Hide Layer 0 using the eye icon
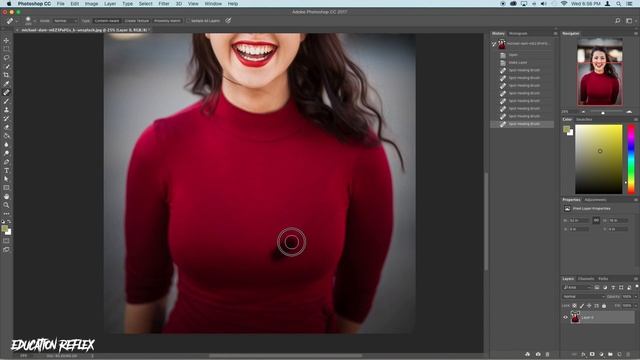 565,318
